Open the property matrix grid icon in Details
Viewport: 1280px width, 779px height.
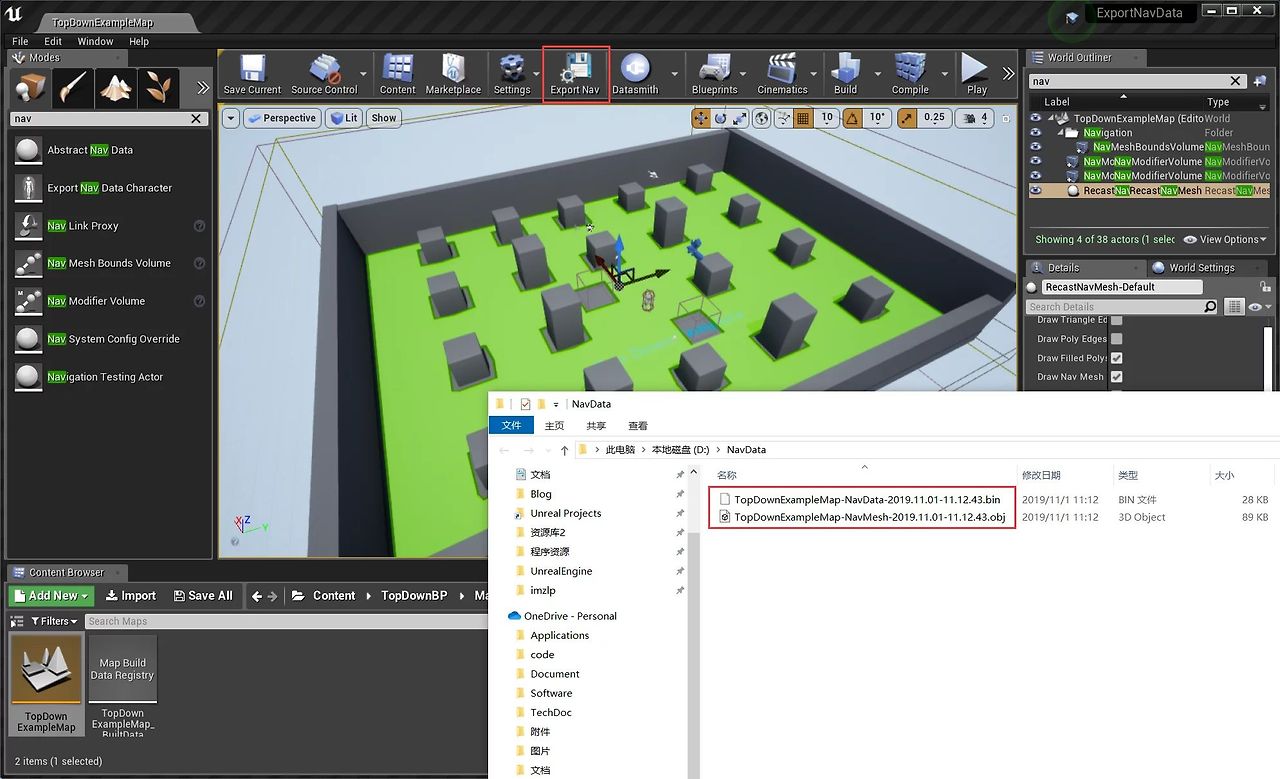1235,307
